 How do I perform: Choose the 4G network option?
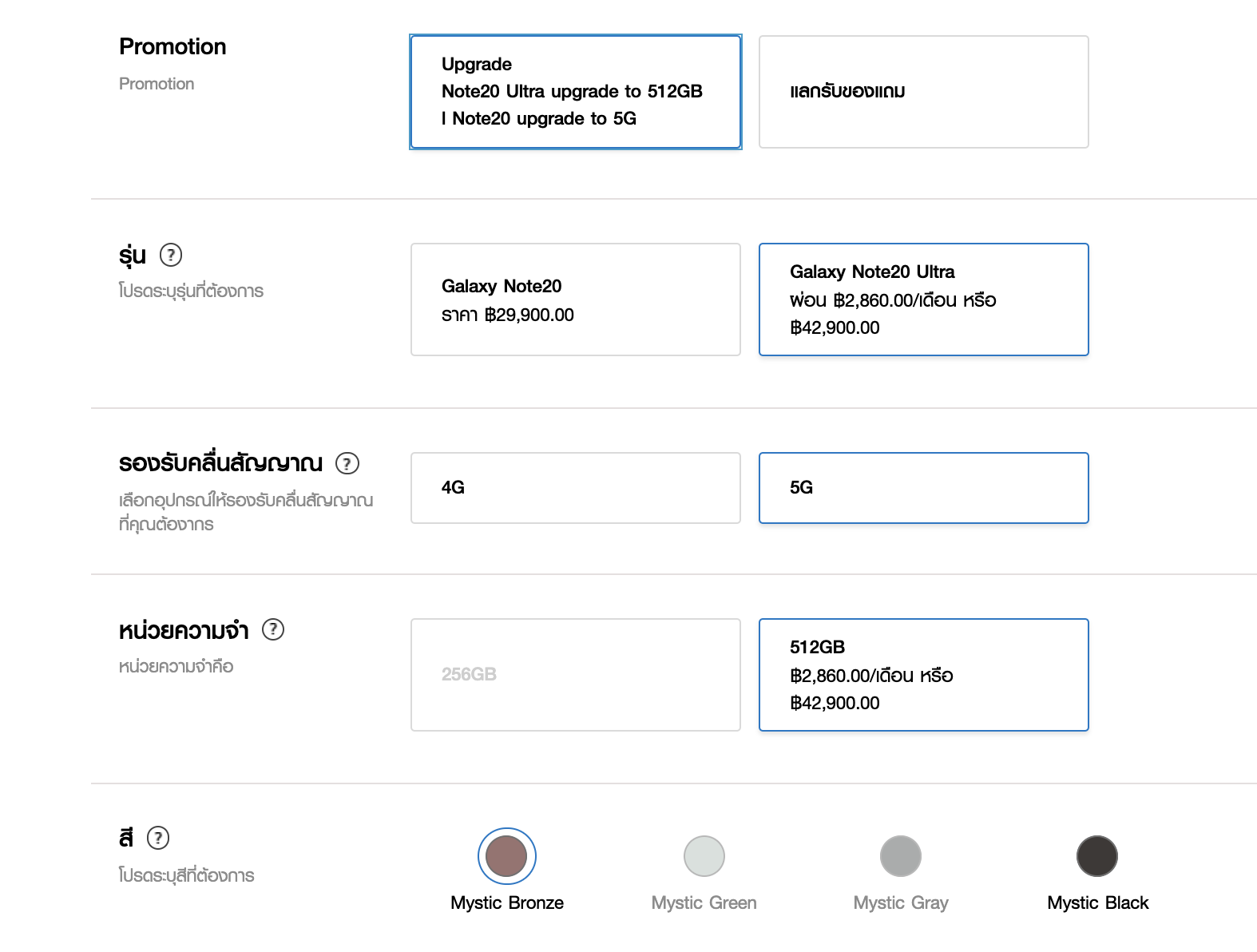click(575, 488)
